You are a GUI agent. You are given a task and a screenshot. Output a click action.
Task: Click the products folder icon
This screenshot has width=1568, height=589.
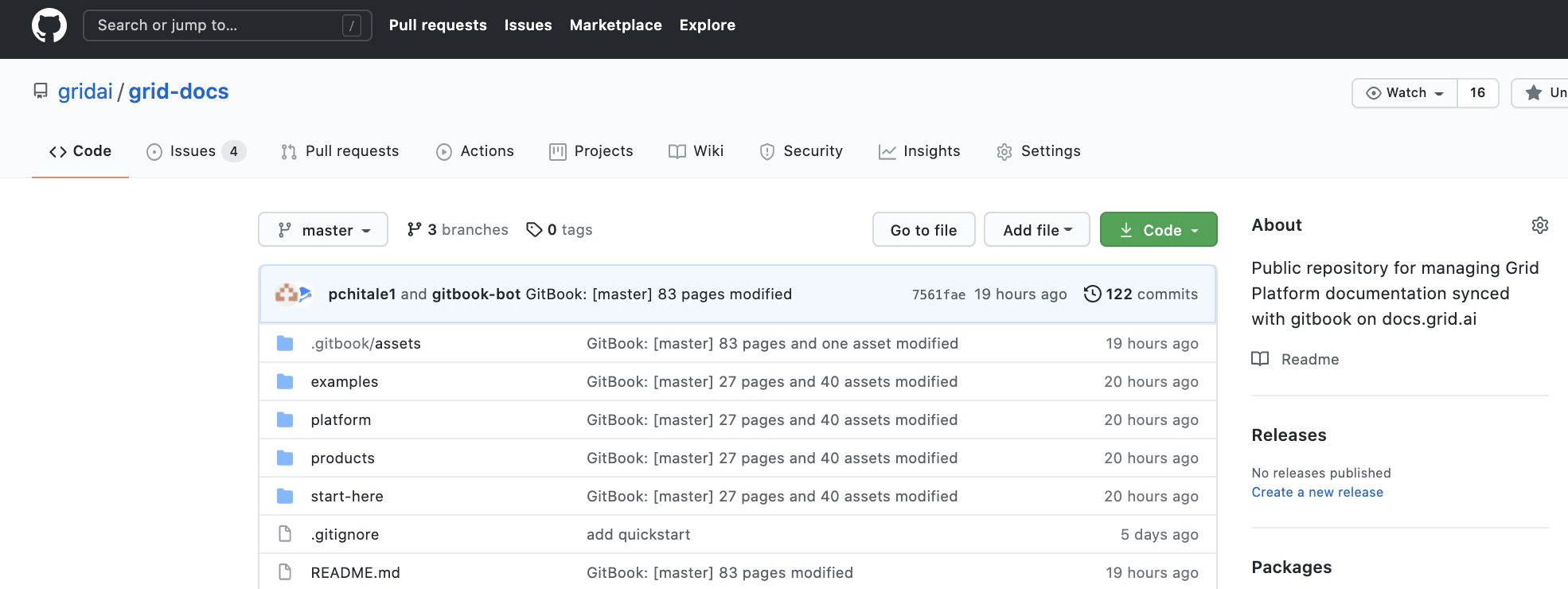285,458
